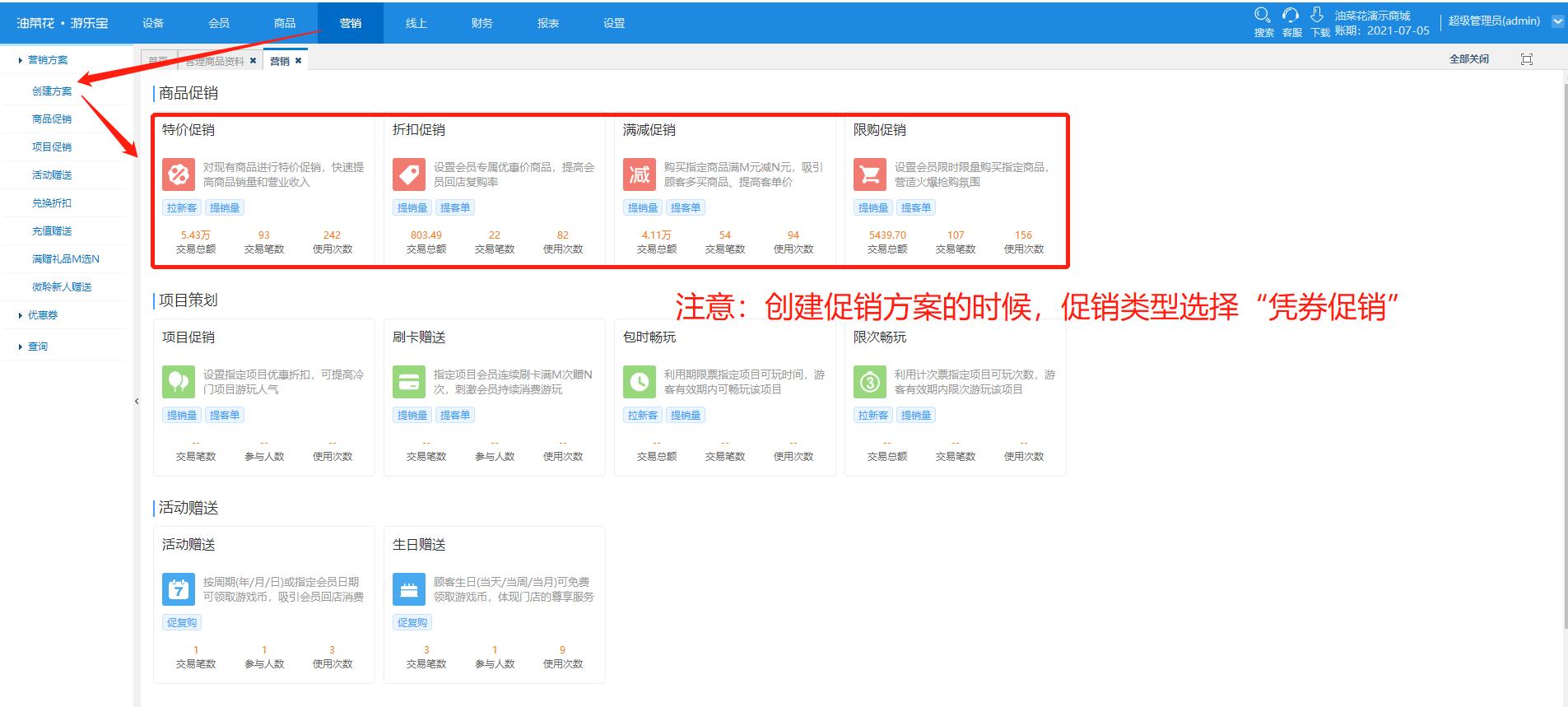Select 商品促销 in sidebar
The height and width of the screenshot is (707, 1568).
(x=52, y=119)
